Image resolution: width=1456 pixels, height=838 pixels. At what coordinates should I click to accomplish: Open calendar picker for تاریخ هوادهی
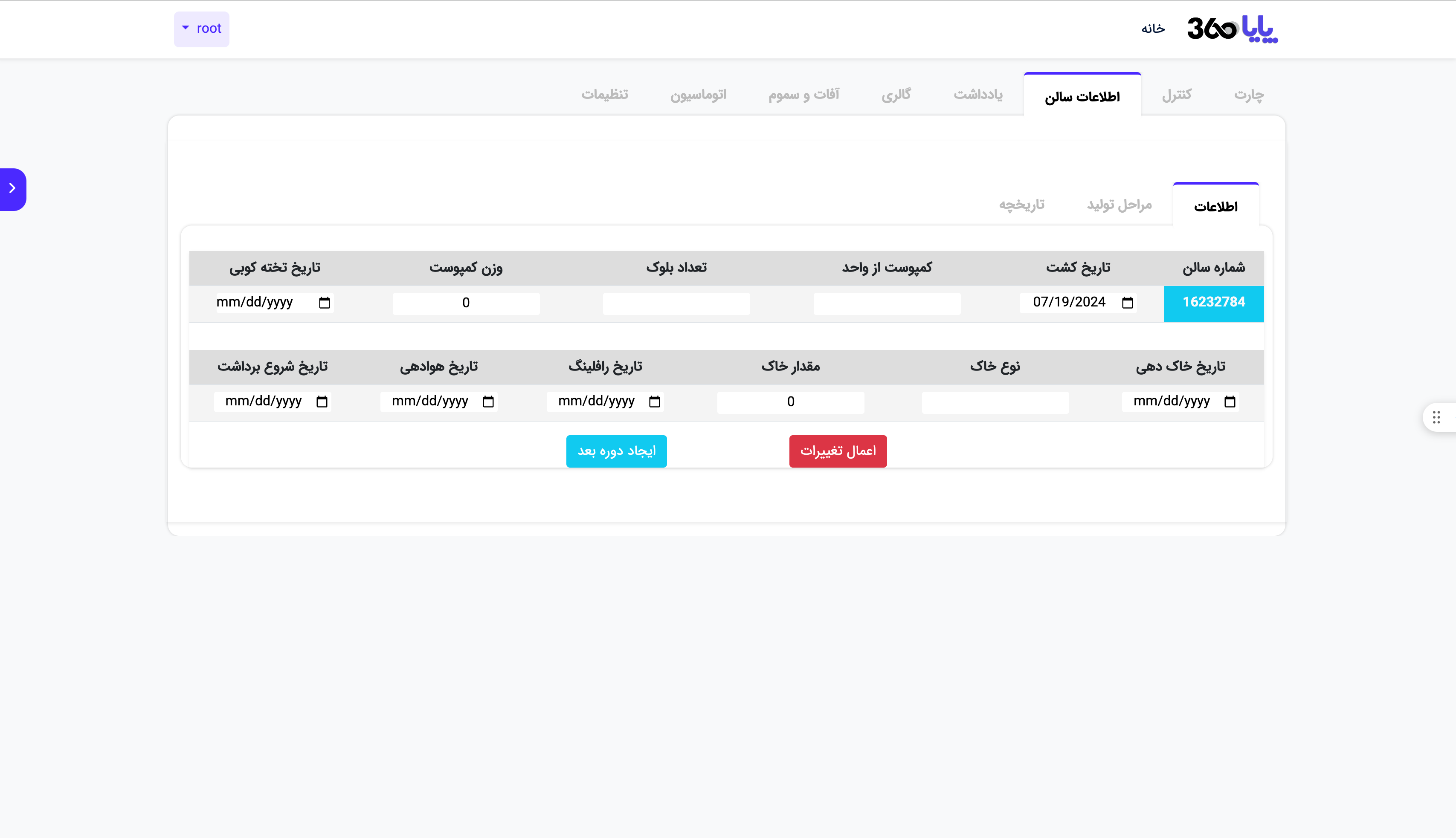tap(488, 402)
